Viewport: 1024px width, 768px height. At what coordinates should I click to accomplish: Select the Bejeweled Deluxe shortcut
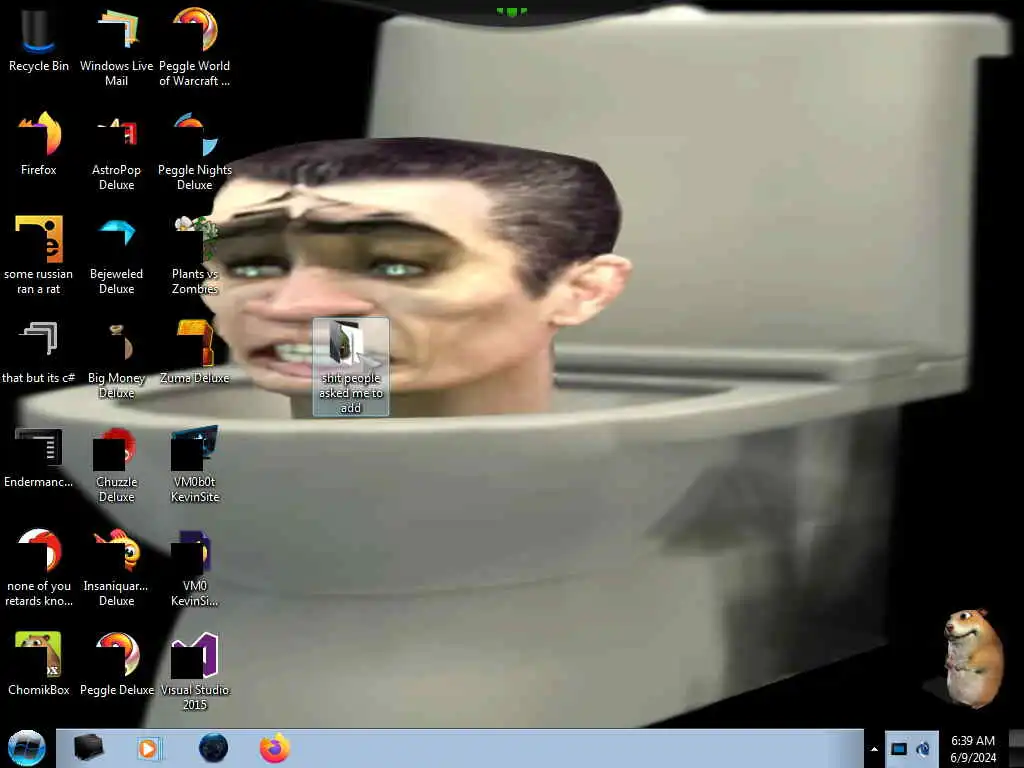coord(116,255)
